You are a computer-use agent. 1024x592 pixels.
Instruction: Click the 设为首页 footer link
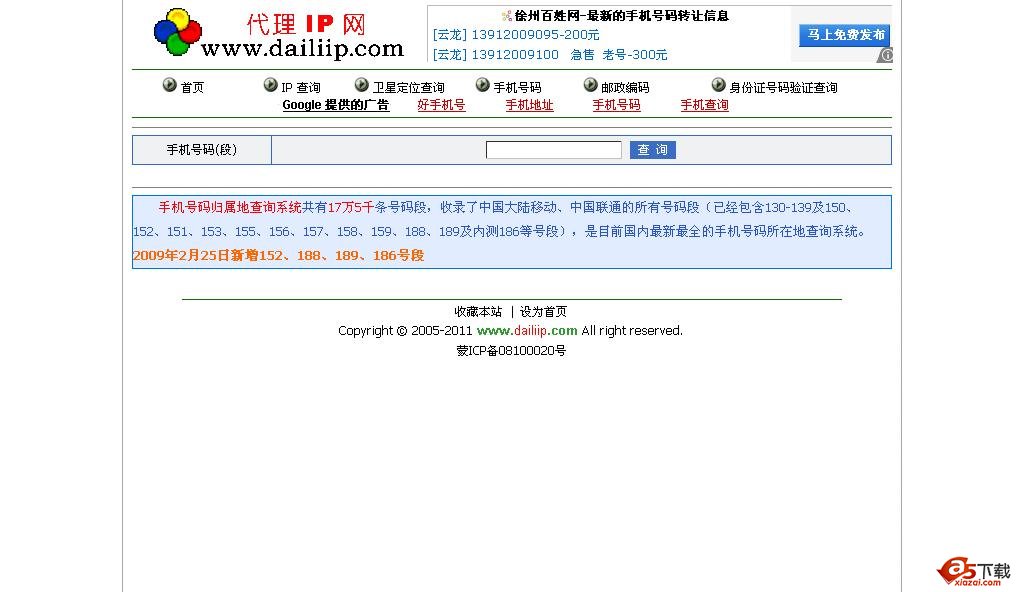click(543, 312)
